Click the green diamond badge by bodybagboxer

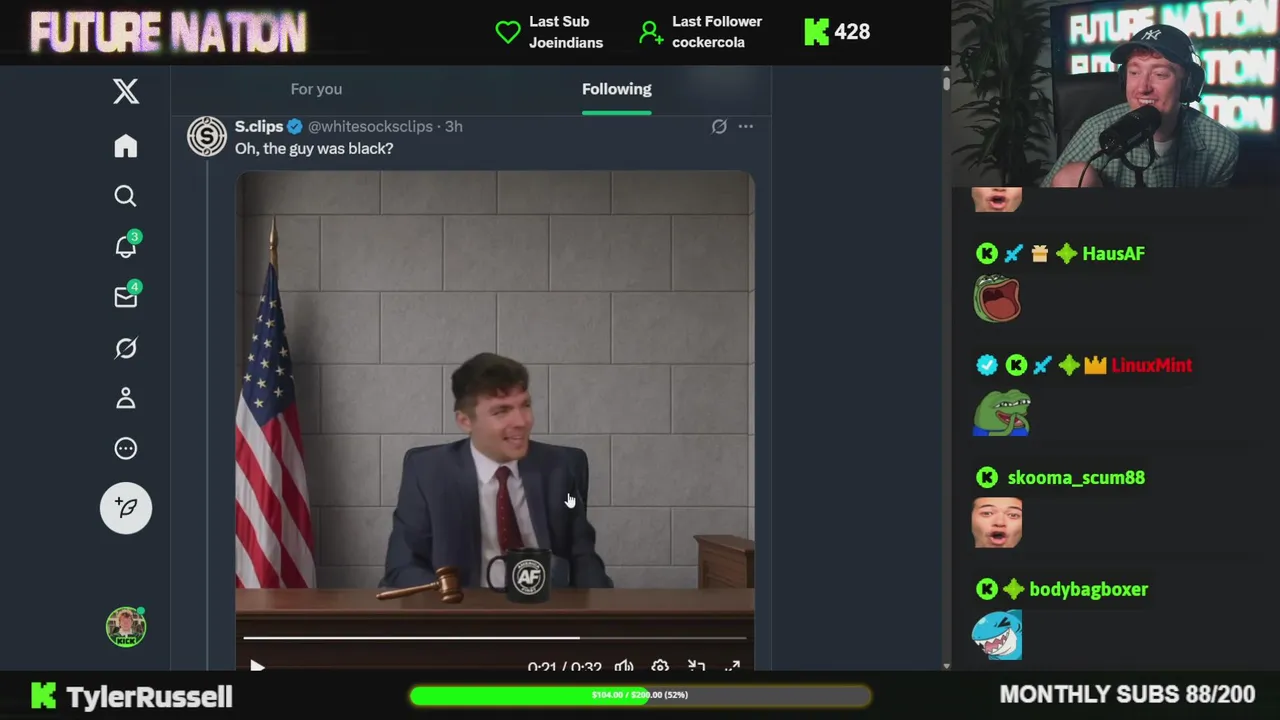point(1014,590)
